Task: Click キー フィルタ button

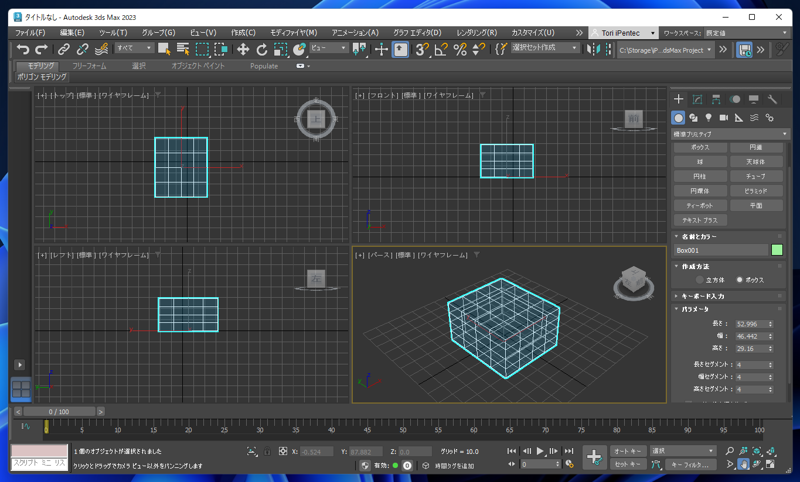Action: (690, 464)
